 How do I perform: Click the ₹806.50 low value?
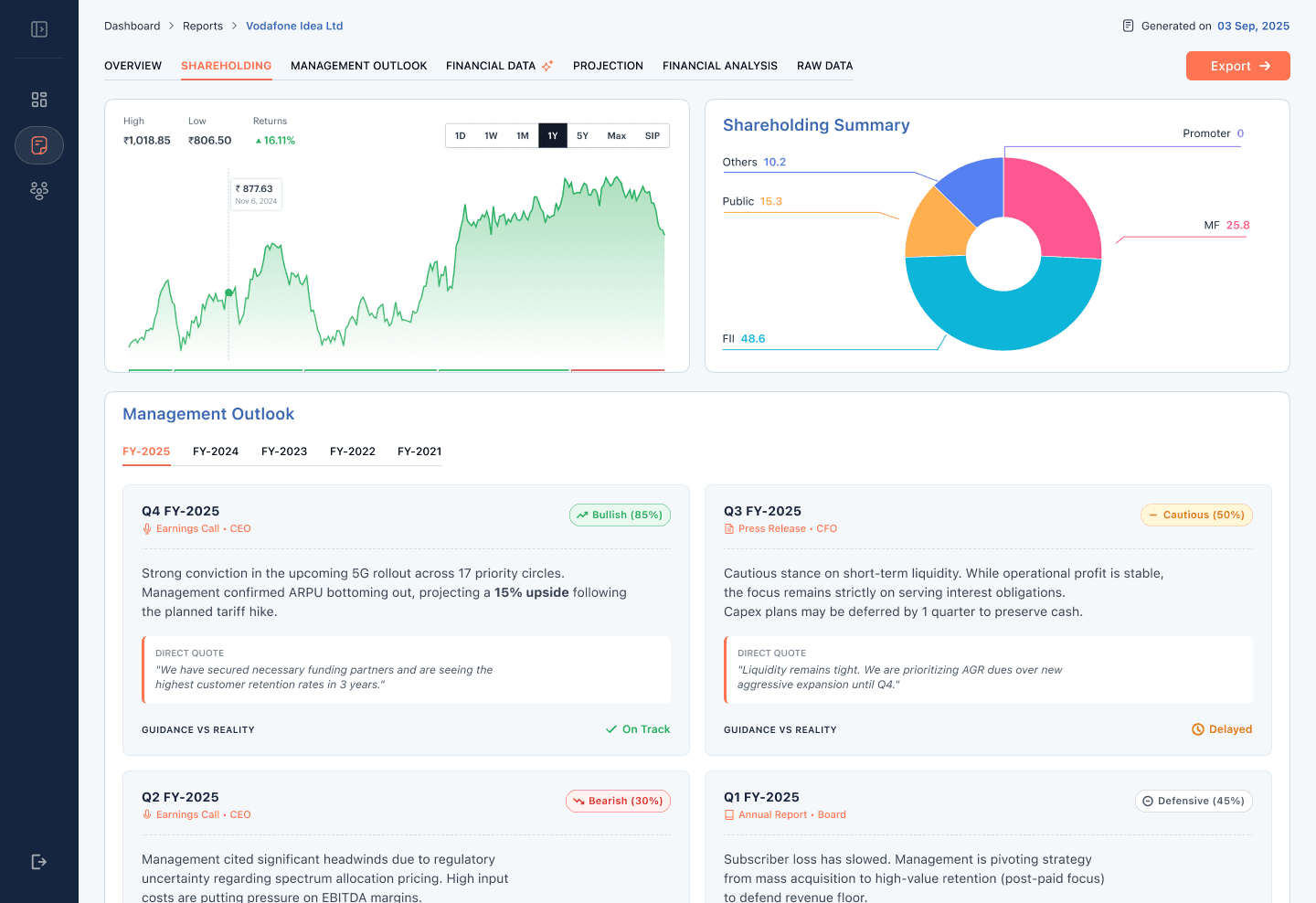click(x=210, y=141)
